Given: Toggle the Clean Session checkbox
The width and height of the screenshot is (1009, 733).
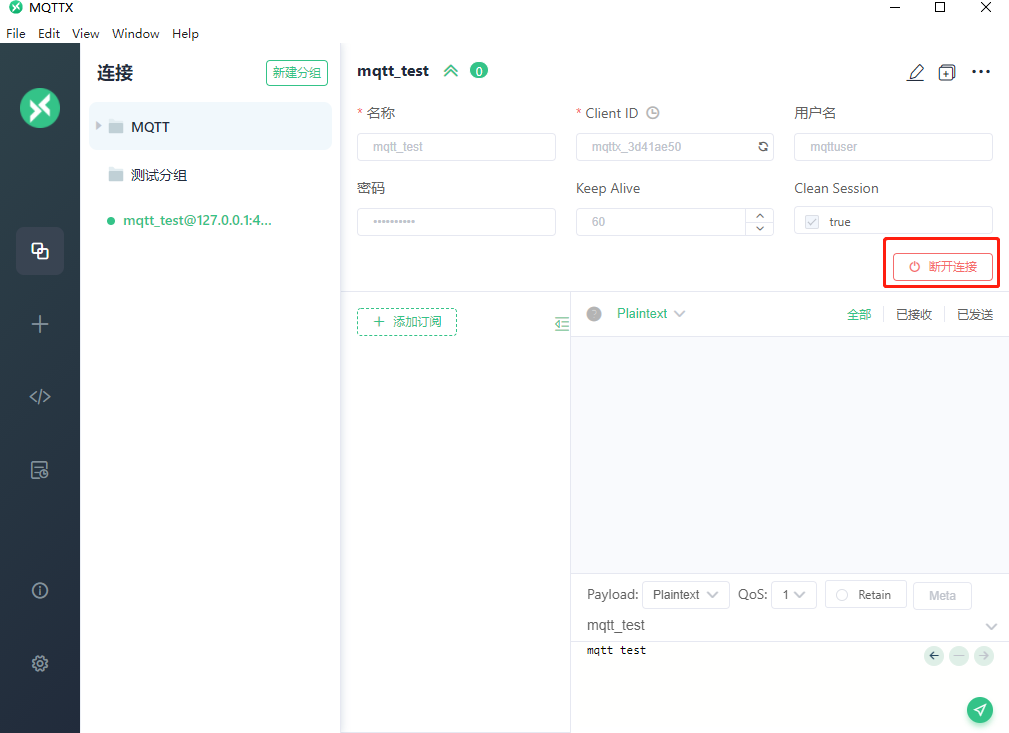Looking at the screenshot, I should click(812, 221).
